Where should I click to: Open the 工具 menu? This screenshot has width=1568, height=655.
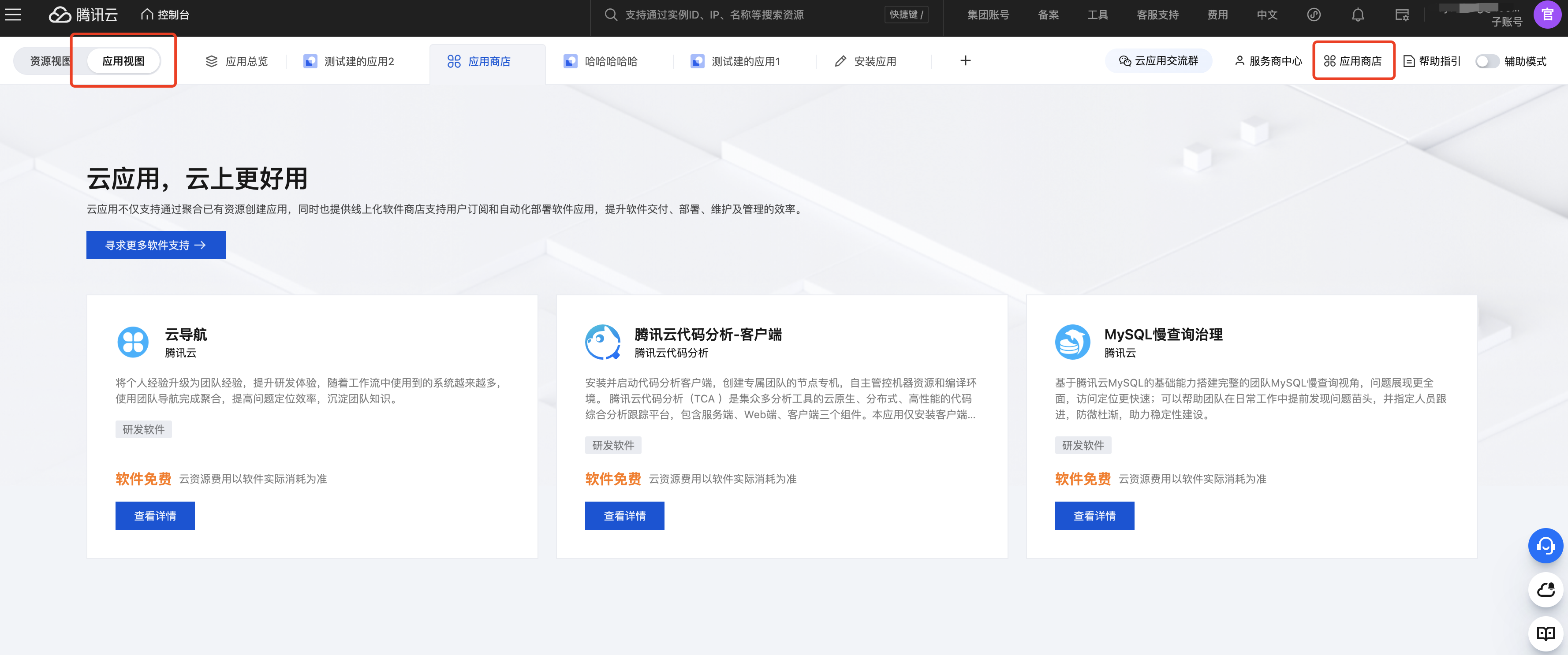[x=1098, y=15]
